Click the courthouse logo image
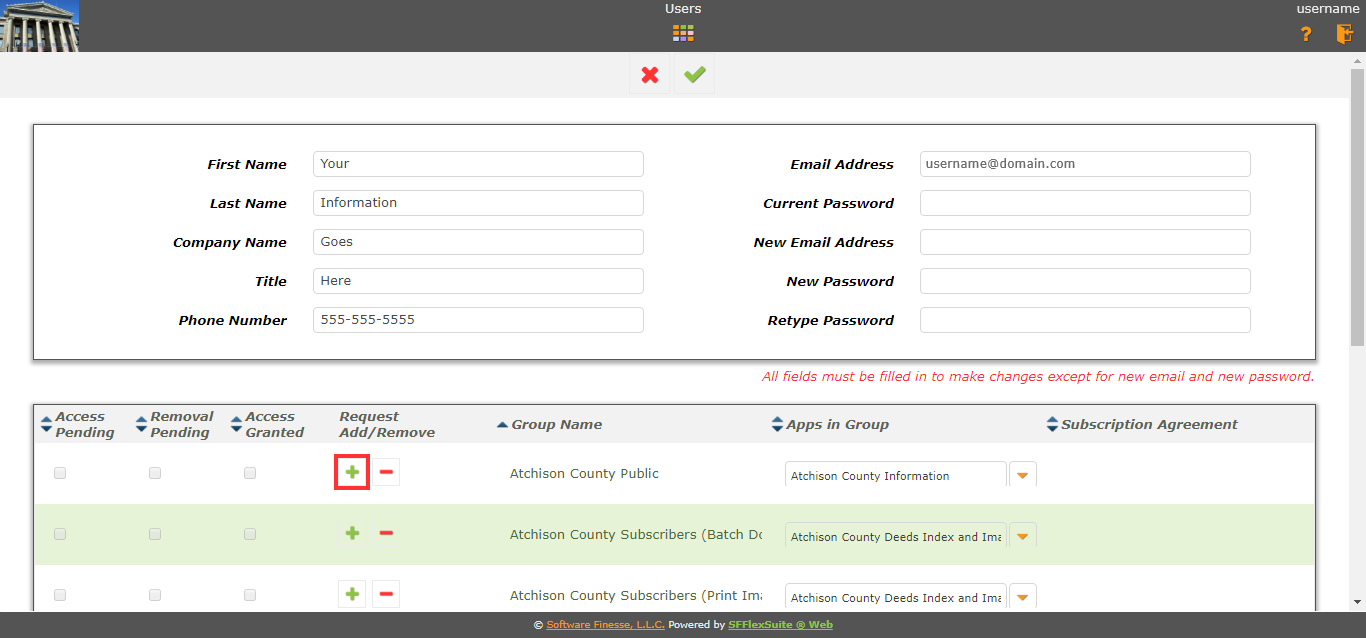Image resolution: width=1366 pixels, height=638 pixels. point(40,26)
